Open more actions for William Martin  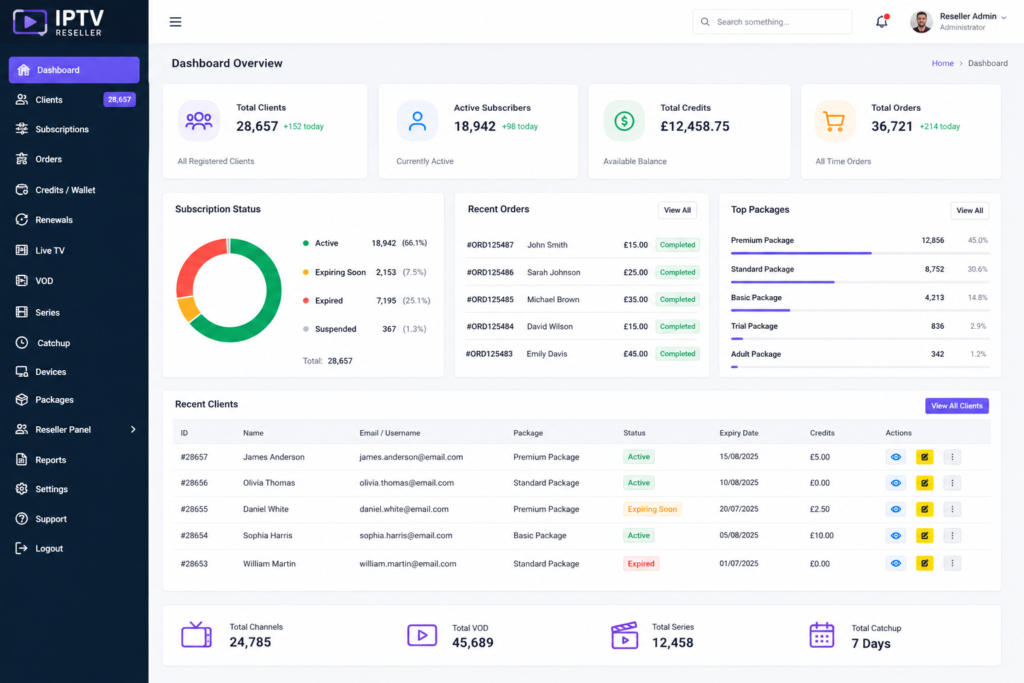point(952,563)
